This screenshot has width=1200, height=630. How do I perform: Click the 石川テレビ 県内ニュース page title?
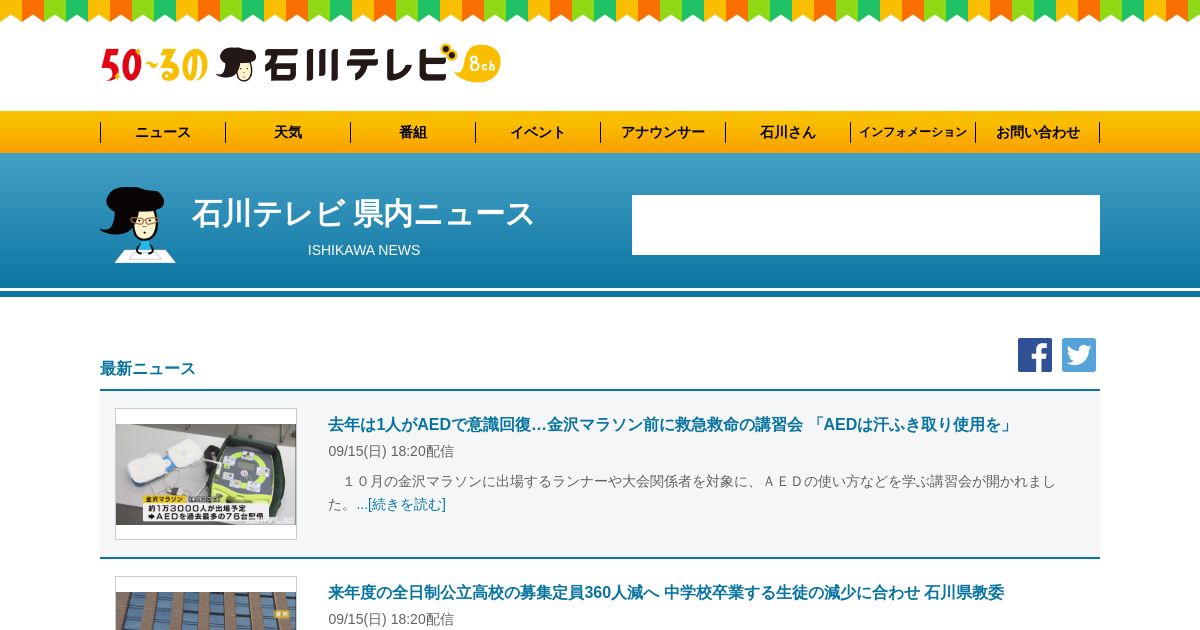[x=364, y=213]
